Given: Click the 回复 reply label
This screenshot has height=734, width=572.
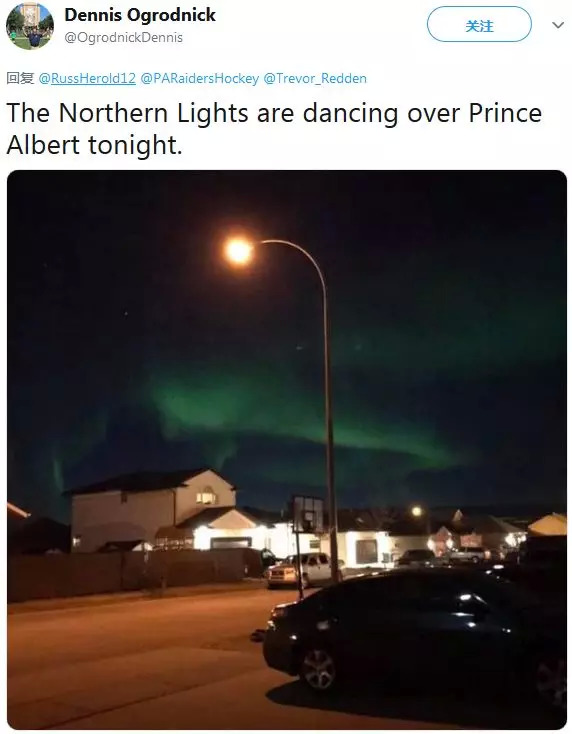Looking at the screenshot, I should pos(20,78).
